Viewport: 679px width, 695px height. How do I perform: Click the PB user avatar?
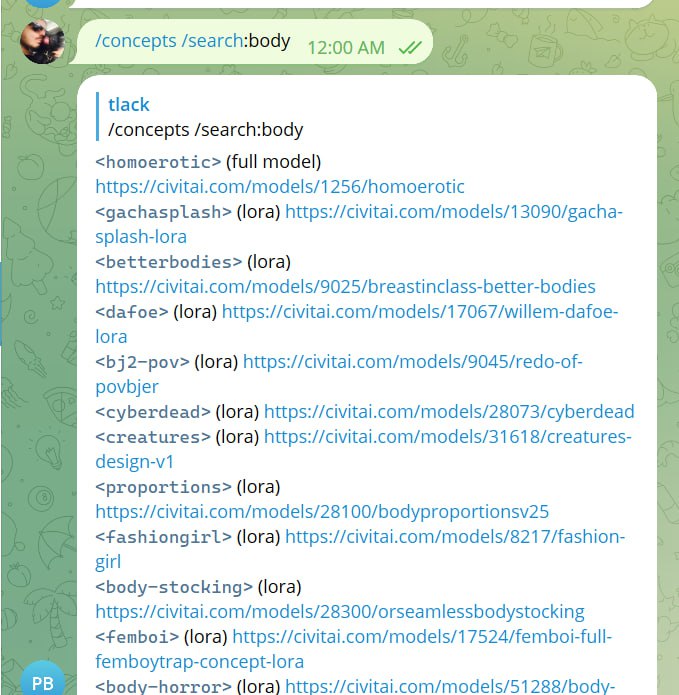point(43,678)
